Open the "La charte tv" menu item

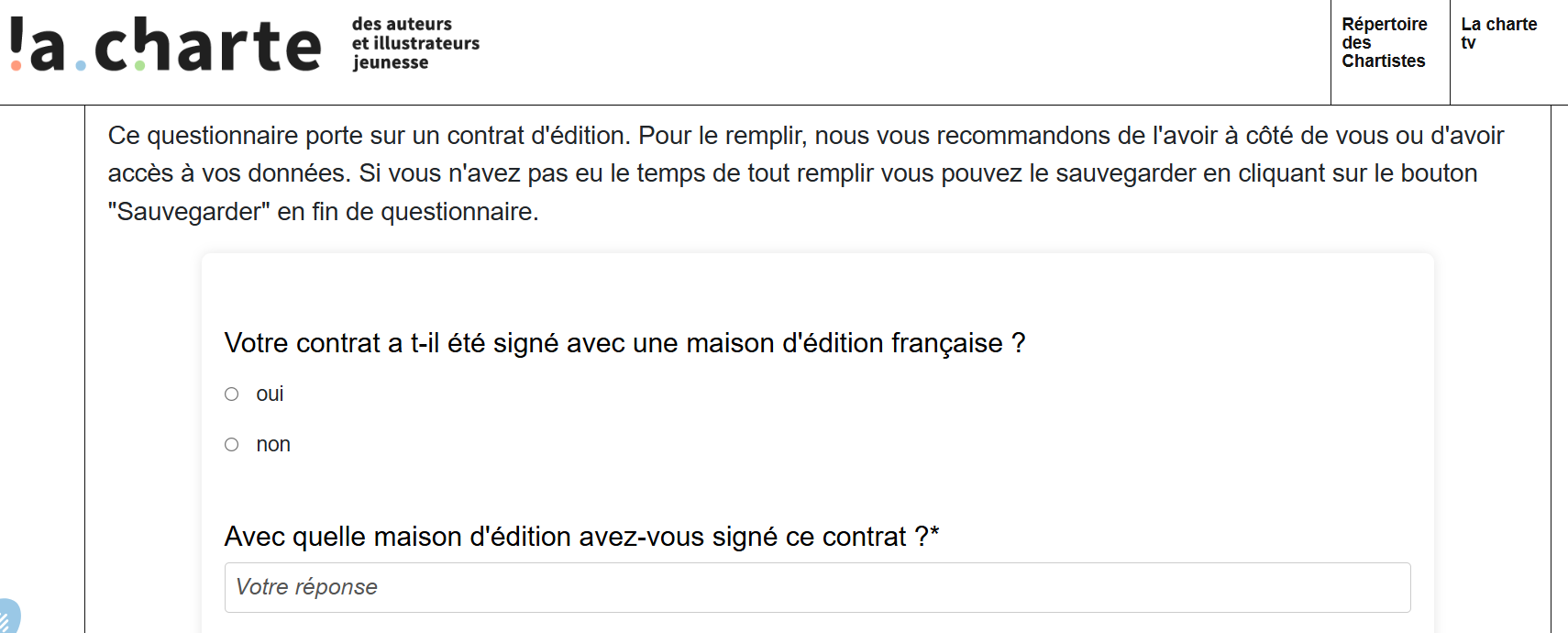[1498, 34]
